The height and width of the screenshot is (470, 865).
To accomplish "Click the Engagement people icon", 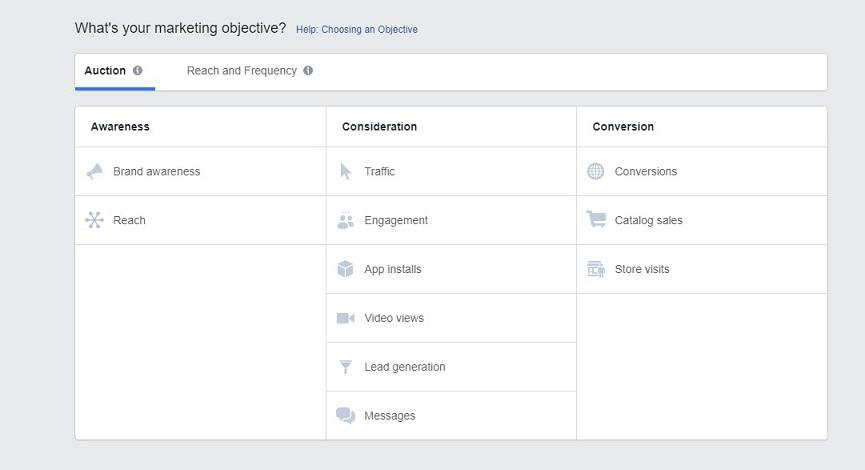I will point(346,220).
